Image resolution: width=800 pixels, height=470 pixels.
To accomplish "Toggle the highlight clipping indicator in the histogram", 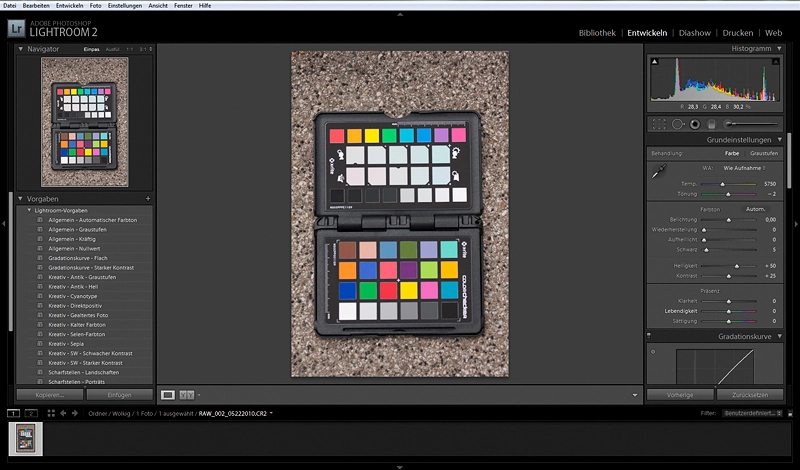I will [776, 61].
